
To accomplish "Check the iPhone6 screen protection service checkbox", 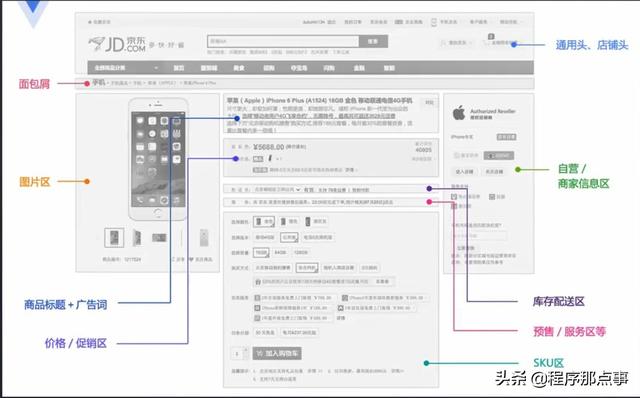I will [345, 298].
